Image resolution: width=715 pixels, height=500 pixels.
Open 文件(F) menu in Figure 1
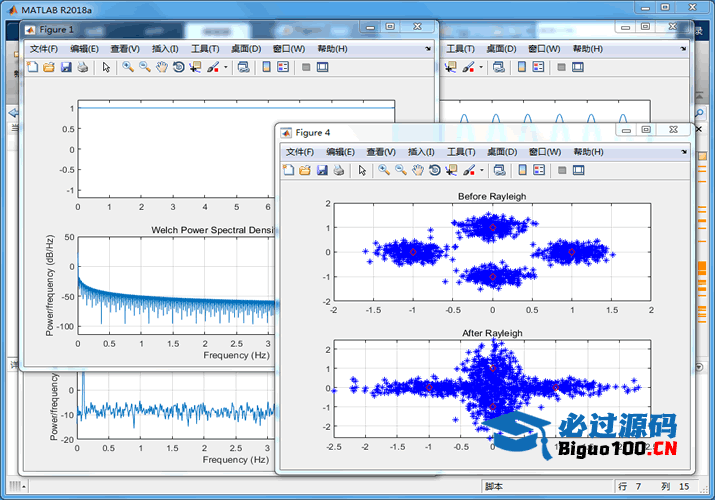[x=44, y=49]
